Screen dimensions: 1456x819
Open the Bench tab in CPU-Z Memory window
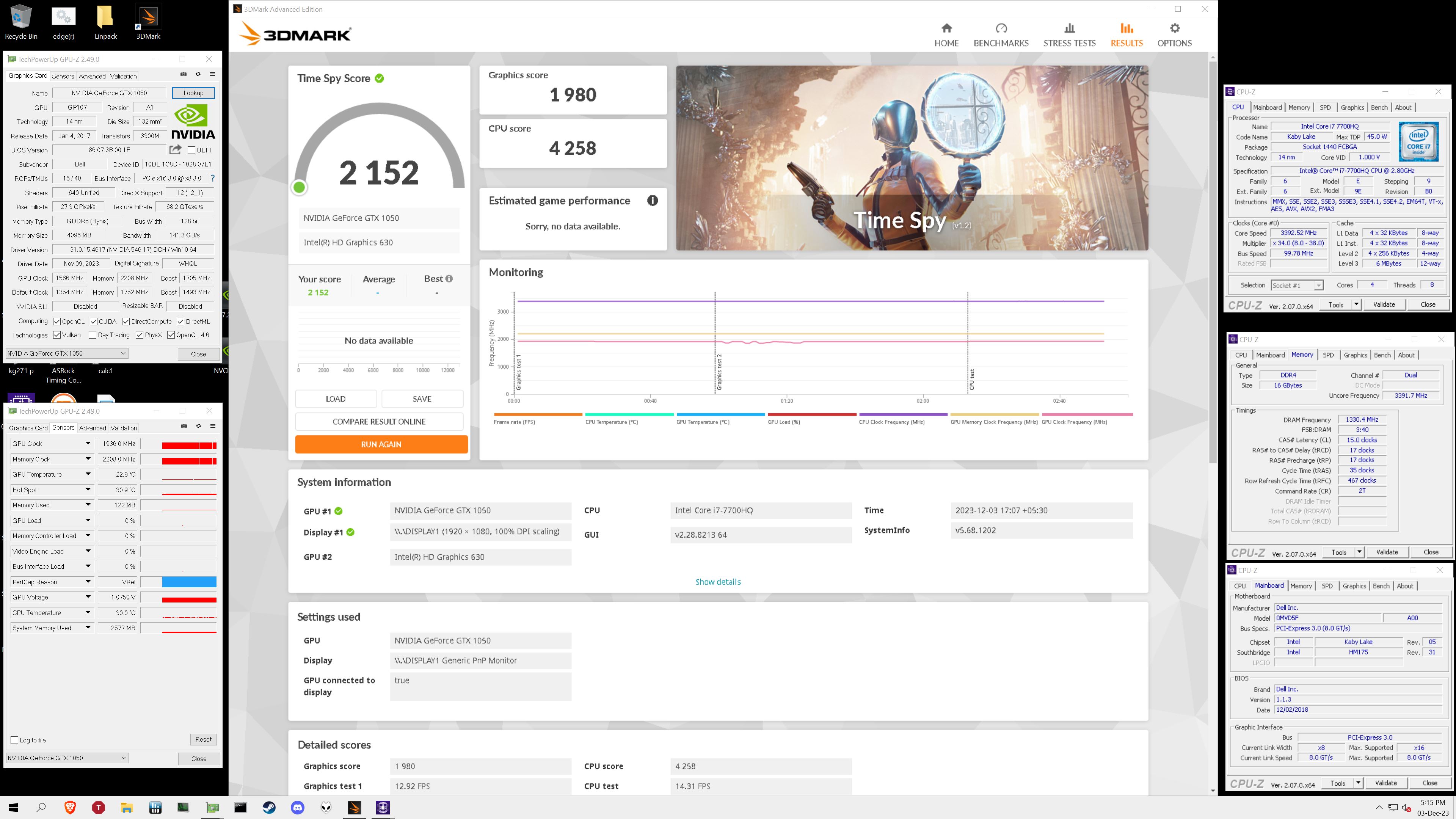tap(1382, 355)
